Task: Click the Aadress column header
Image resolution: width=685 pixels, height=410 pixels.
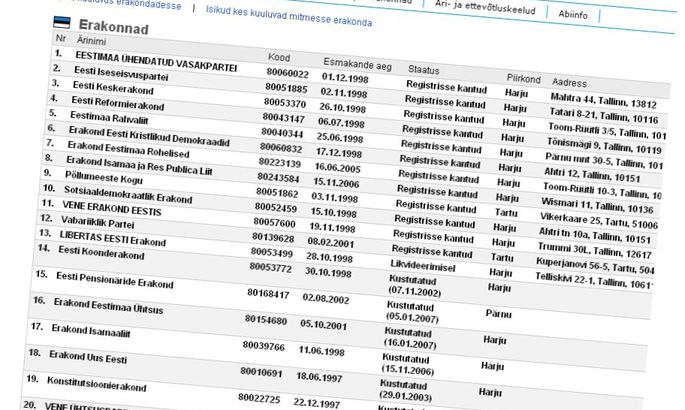Action: pyautogui.click(x=569, y=83)
